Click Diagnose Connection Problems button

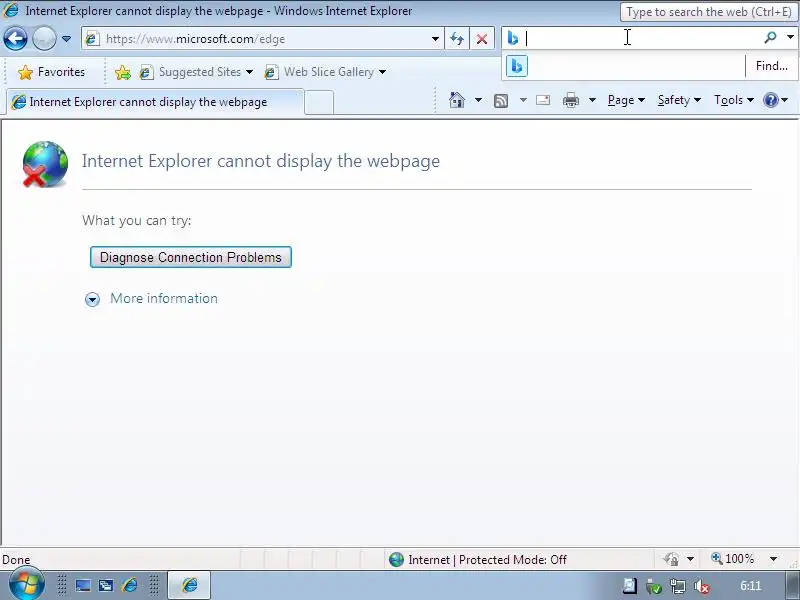tap(191, 257)
